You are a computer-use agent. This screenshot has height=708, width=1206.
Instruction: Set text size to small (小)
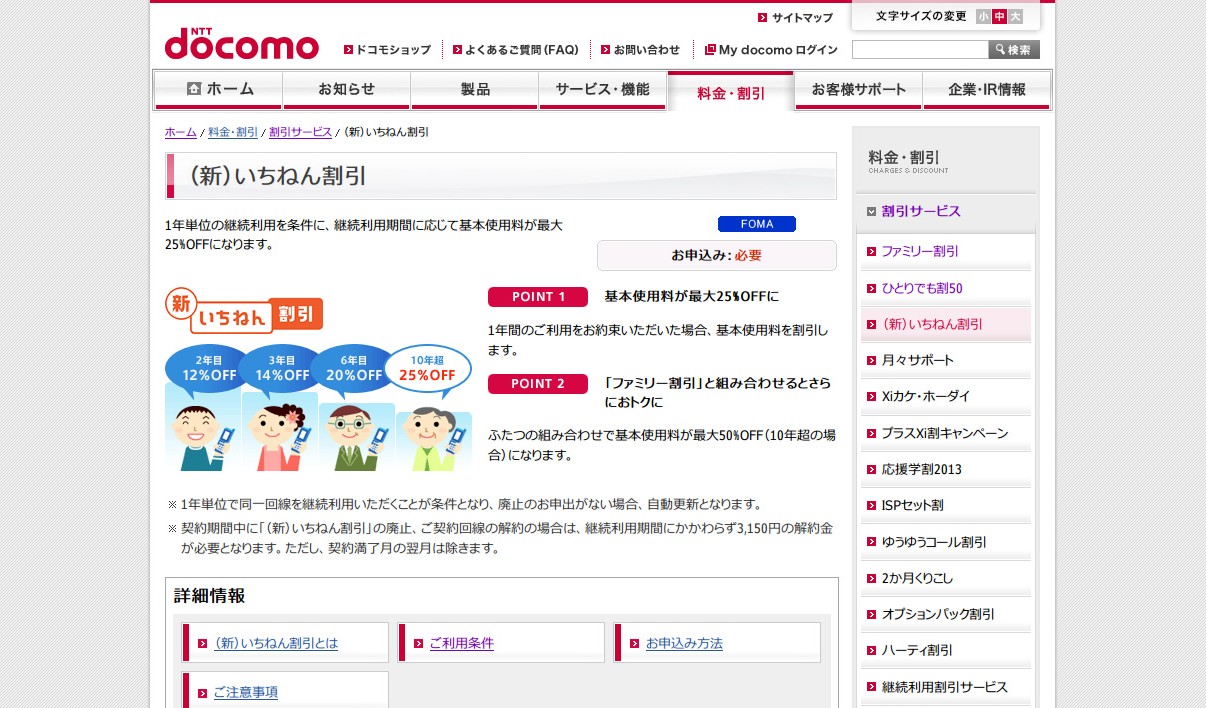click(x=983, y=16)
